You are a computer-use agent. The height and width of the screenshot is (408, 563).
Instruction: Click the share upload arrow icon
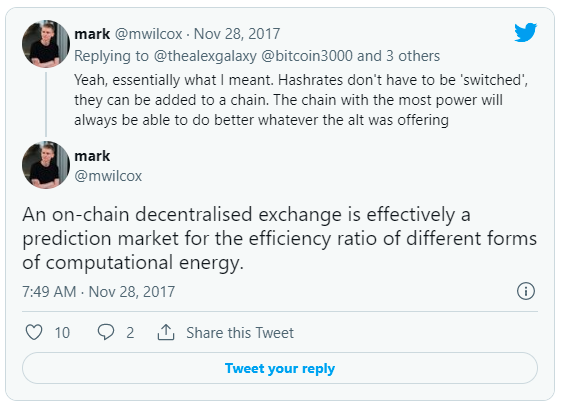pos(166,332)
